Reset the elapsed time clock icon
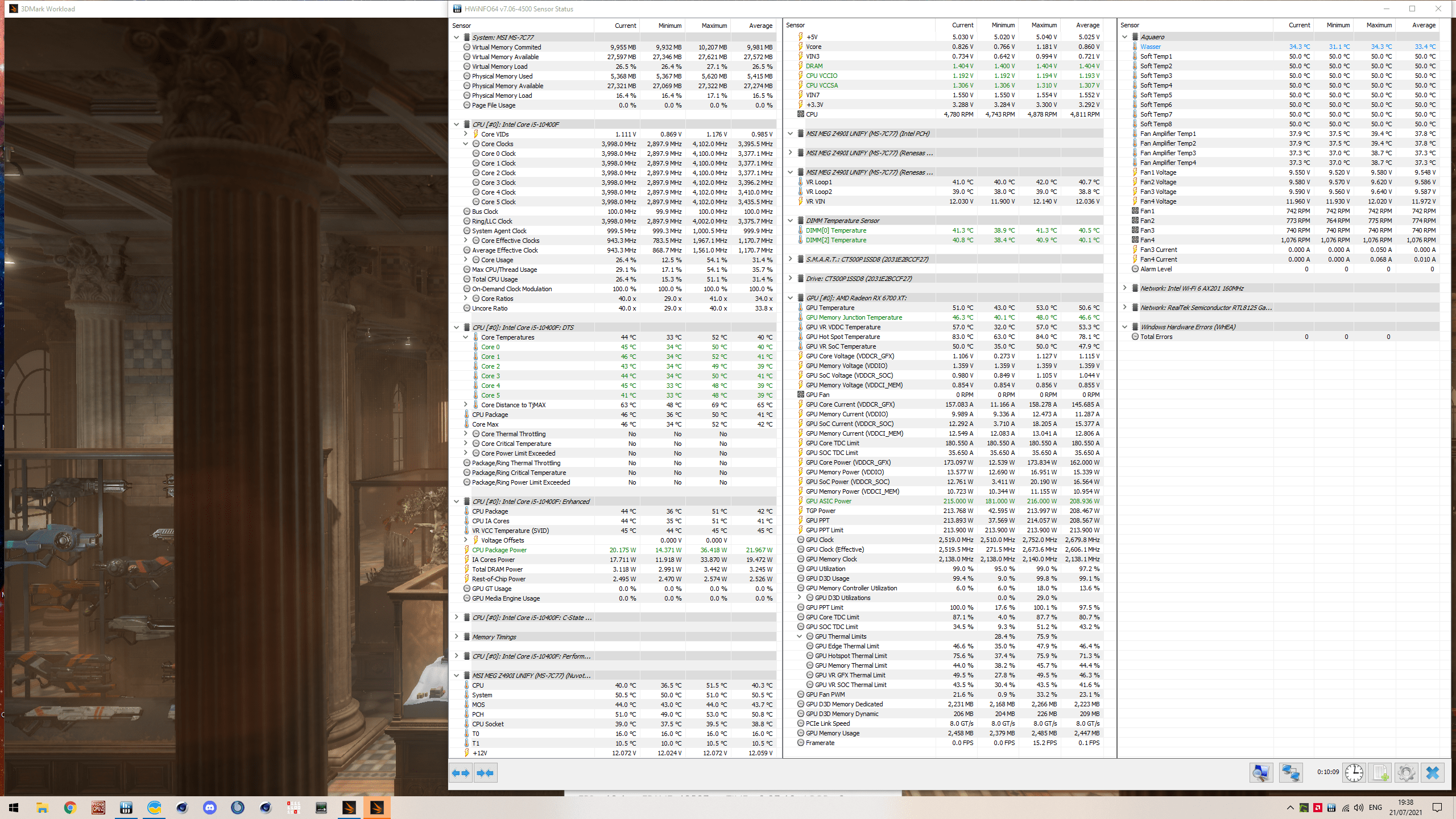The height and width of the screenshot is (819, 1456). (x=1354, y=773)
